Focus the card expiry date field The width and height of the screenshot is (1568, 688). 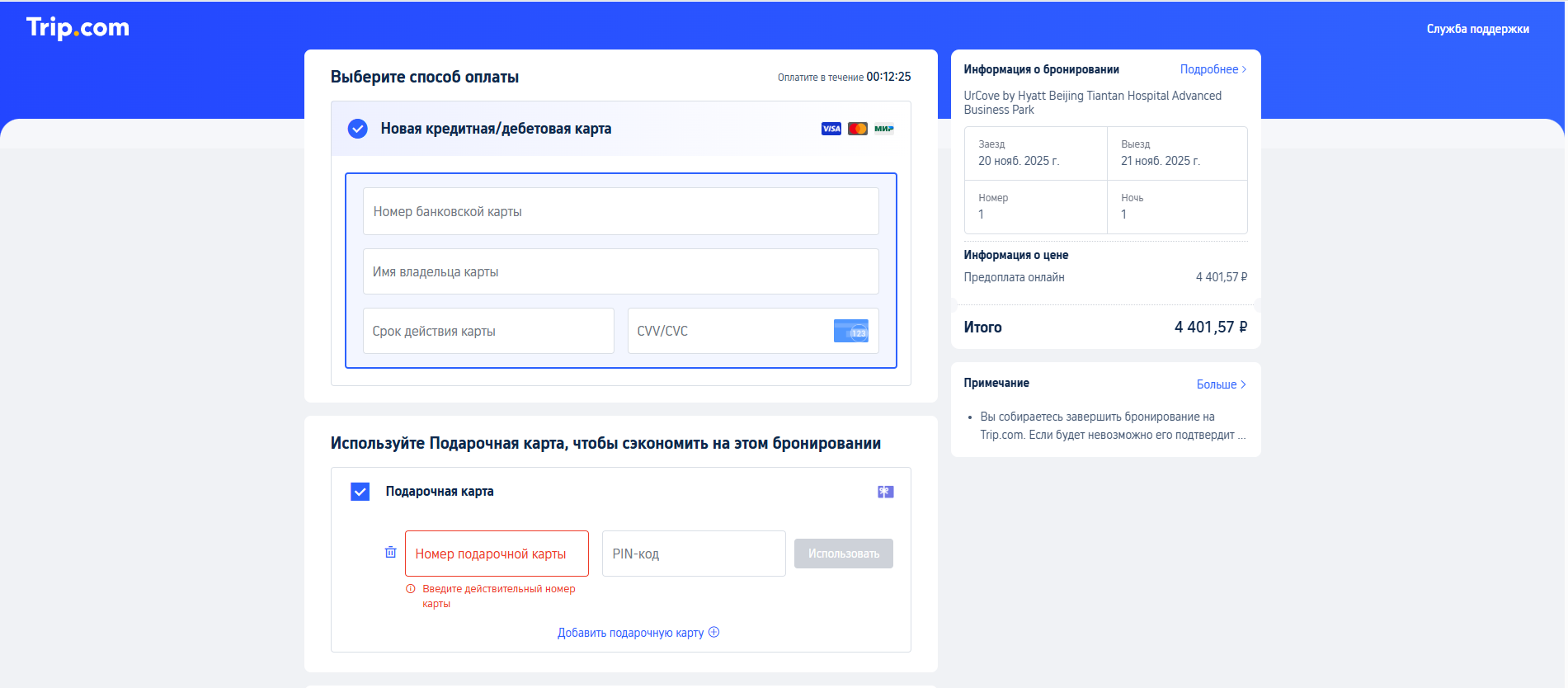pyautogui.click(x=488, y=331)
